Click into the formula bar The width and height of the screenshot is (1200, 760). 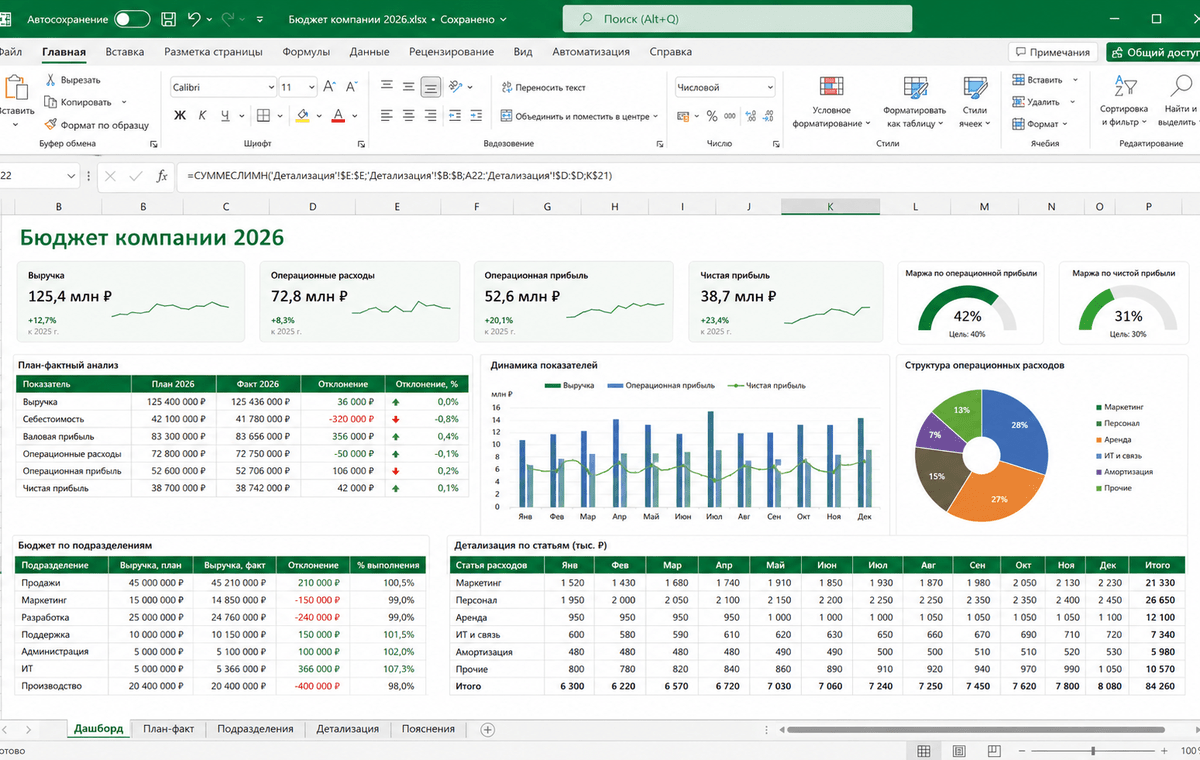click(688, 176)
